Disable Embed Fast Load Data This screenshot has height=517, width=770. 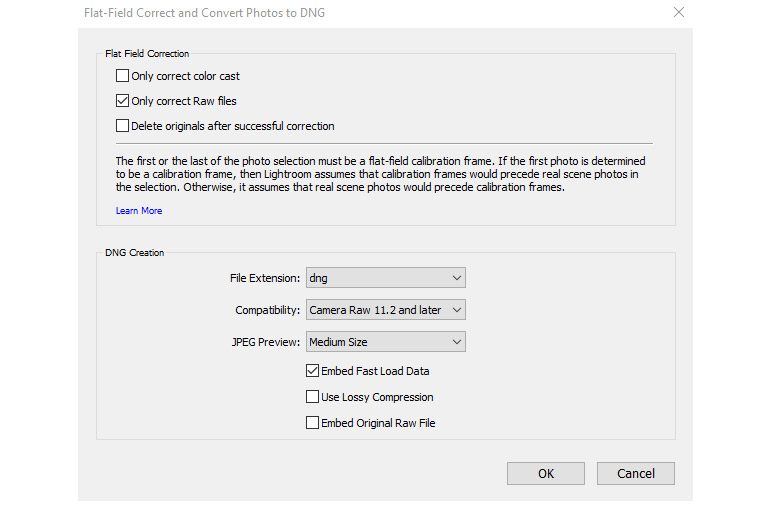pos(313,371)
